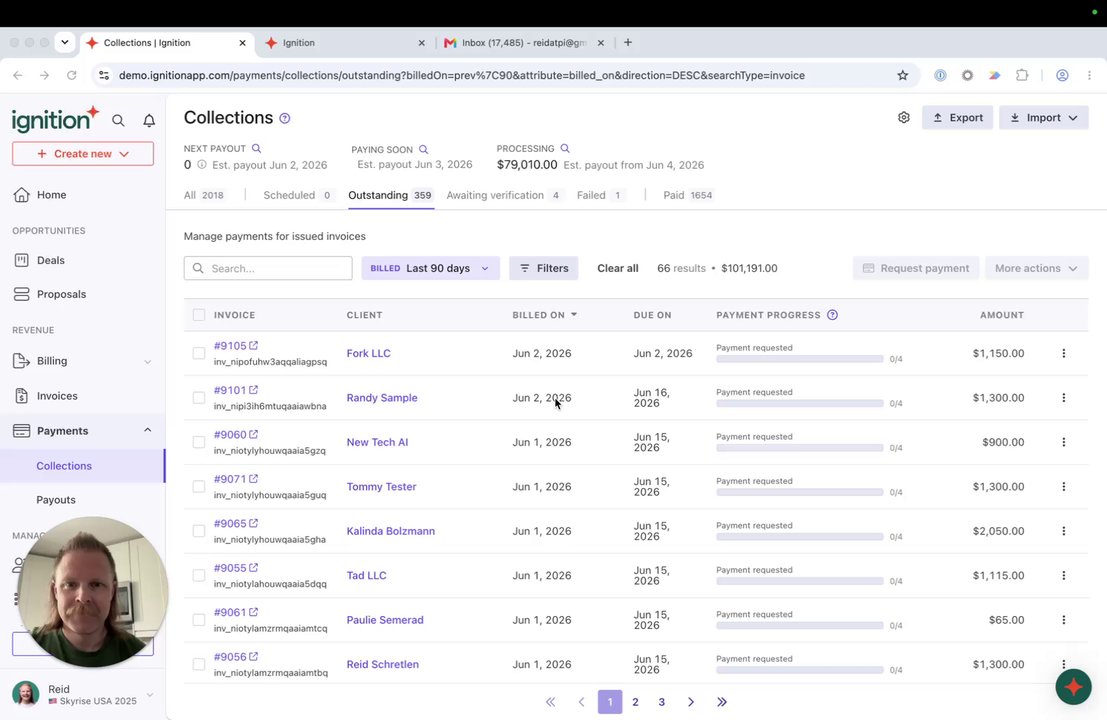The image size is (1107, 720).
Task: Open invoice #9060 external link icon
Action: pyautogui.click(x=253, y=434)
